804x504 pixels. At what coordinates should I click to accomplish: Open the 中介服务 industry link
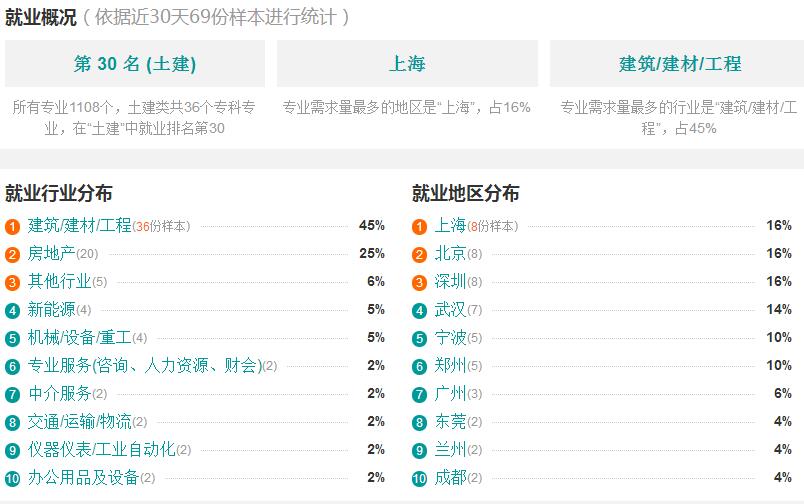pos(59,393)
